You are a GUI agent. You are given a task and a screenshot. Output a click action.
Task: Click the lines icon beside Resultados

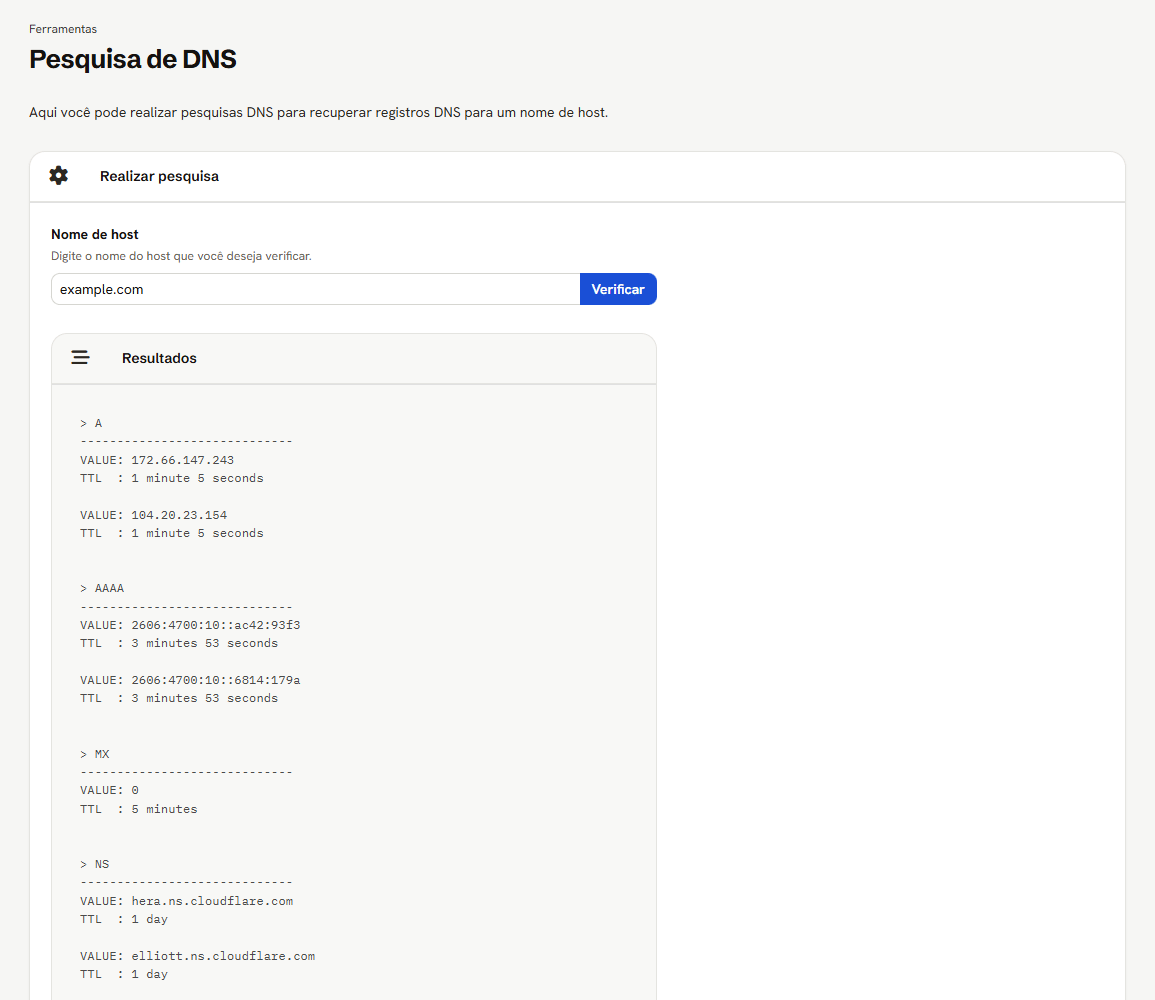pyautogui.click(x=80, y=358)
